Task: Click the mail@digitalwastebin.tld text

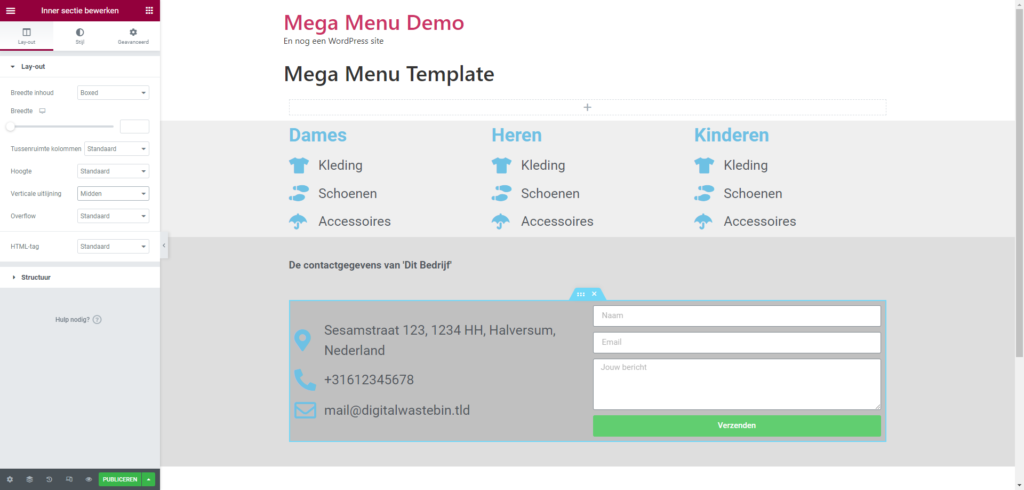Action: [x=397, y=410]
